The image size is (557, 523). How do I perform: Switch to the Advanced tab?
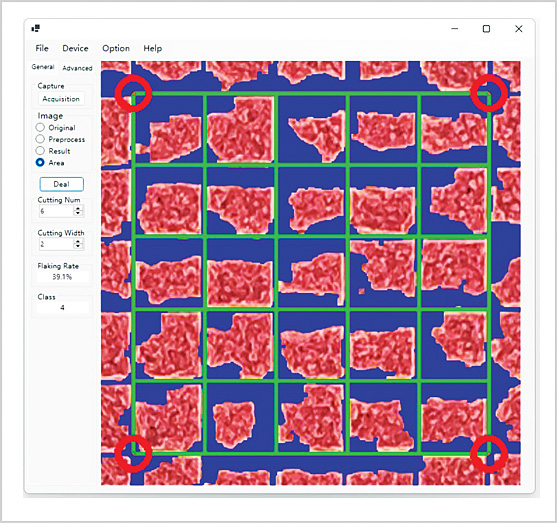coord(77,68)
